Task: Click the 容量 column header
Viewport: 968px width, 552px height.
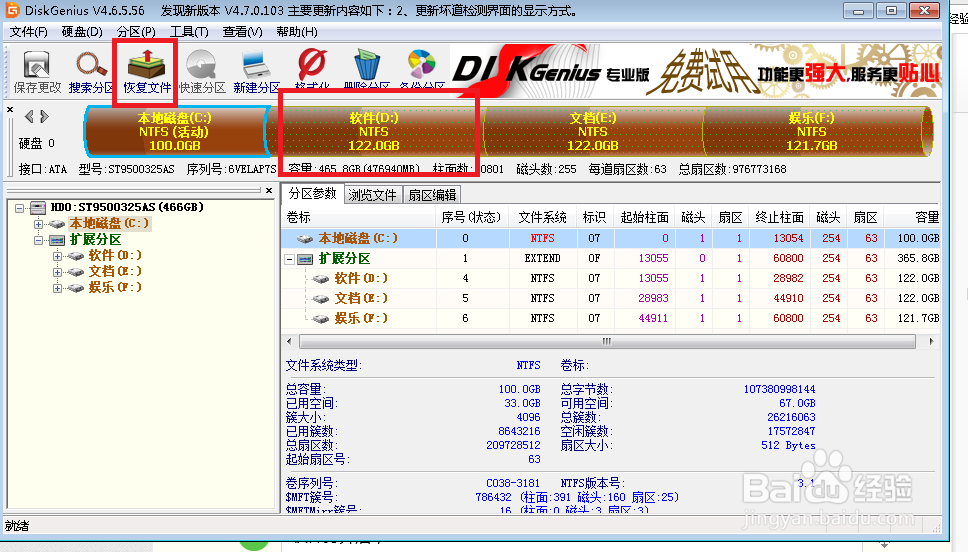Action: [x=912, y=217]
